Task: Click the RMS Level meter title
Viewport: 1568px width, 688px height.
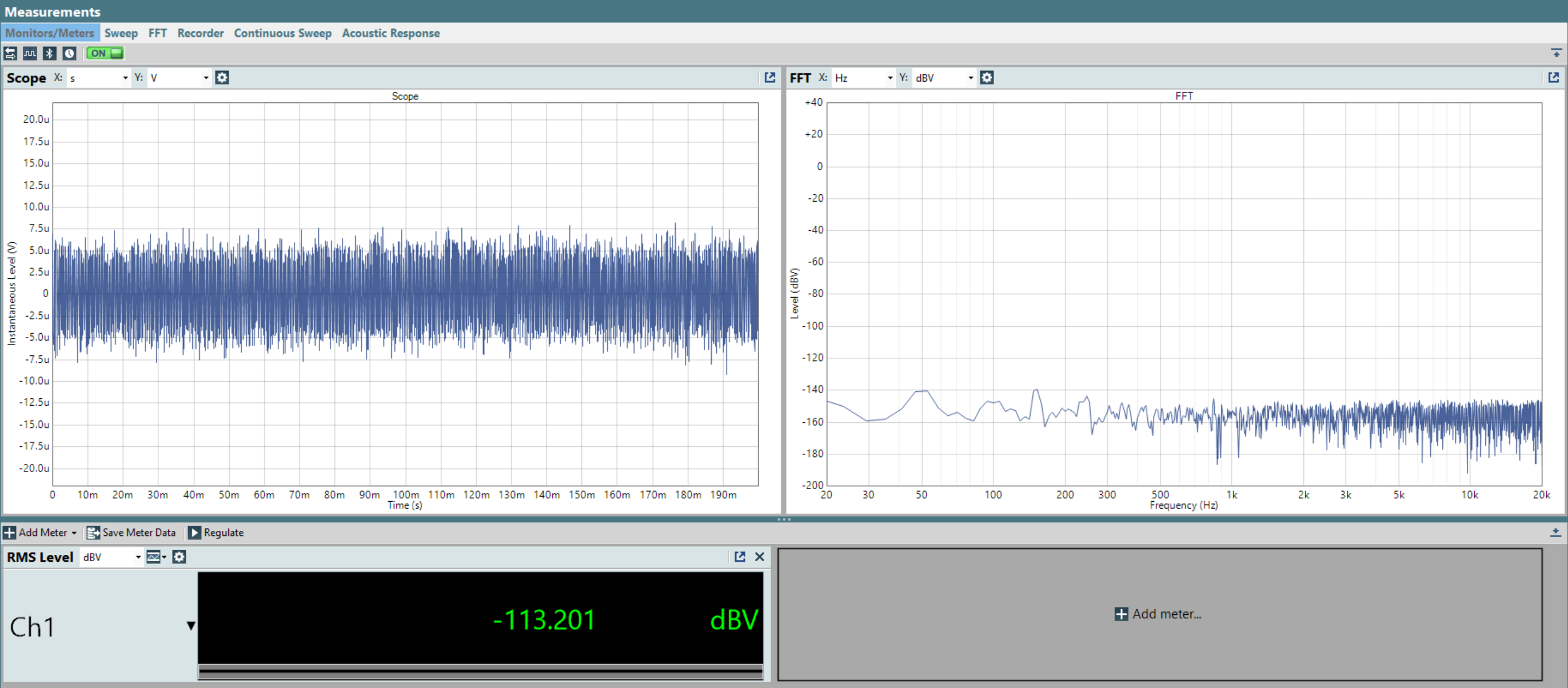Action: 39,557
